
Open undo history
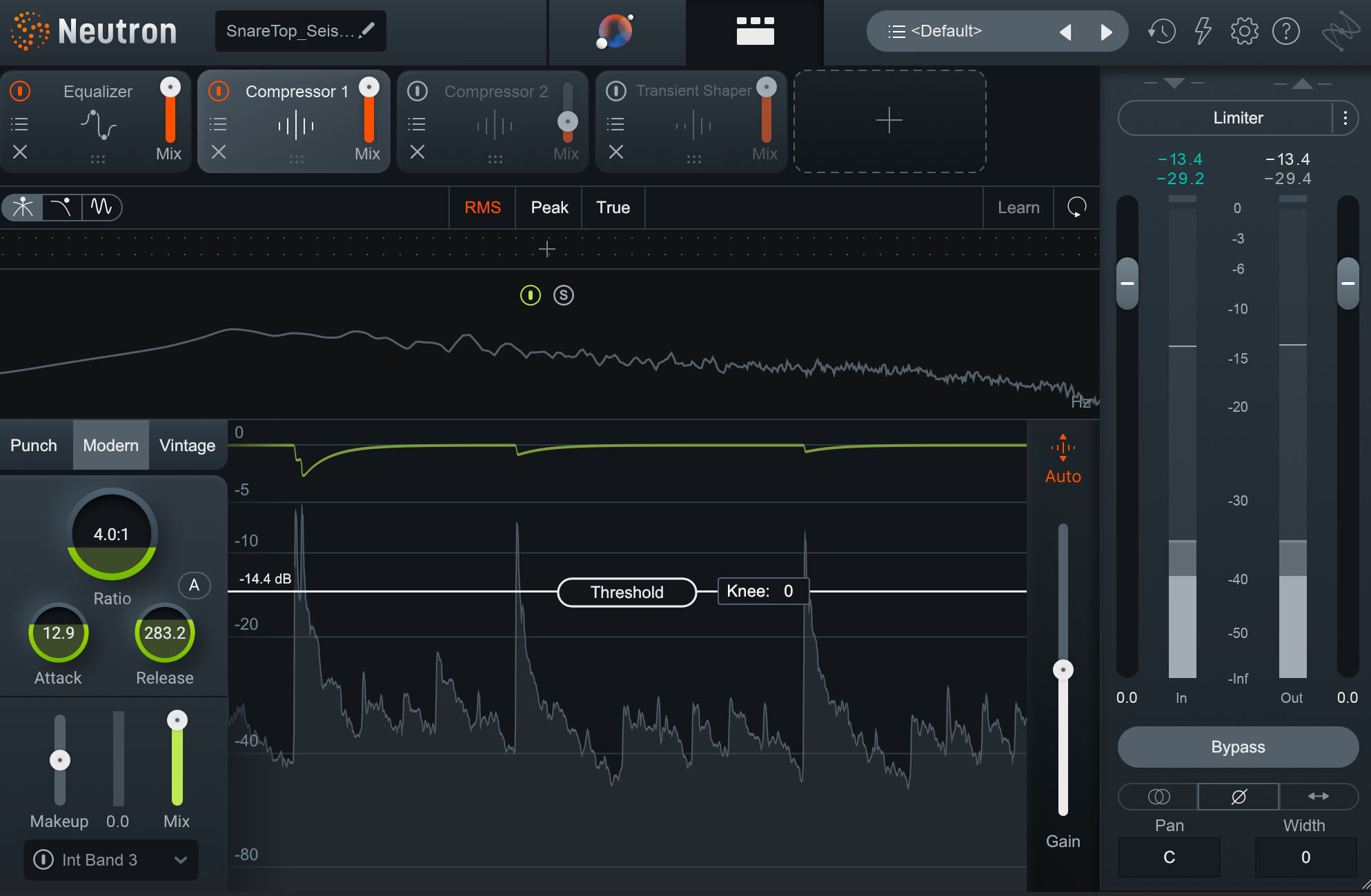[1161, 31]
